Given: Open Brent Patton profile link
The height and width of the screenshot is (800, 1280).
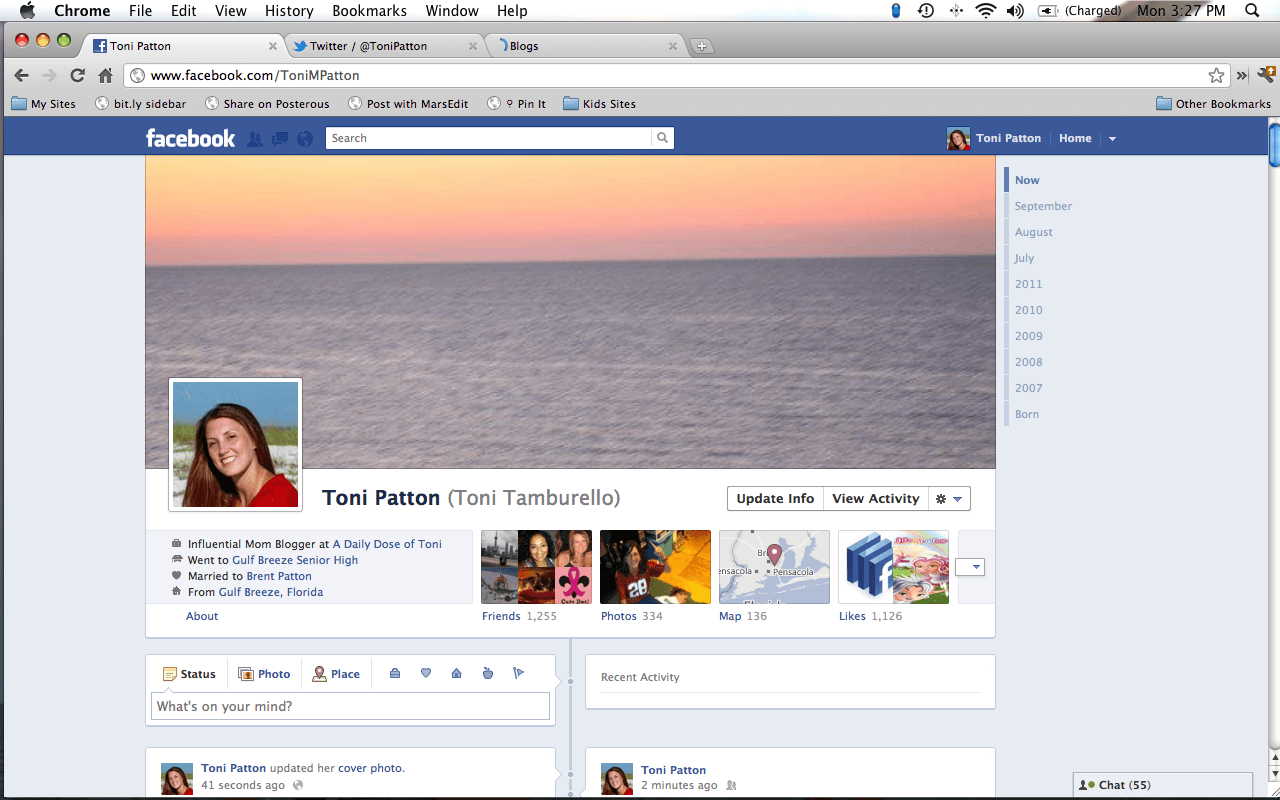Looking at the screenshot, I should pos(279,576).
